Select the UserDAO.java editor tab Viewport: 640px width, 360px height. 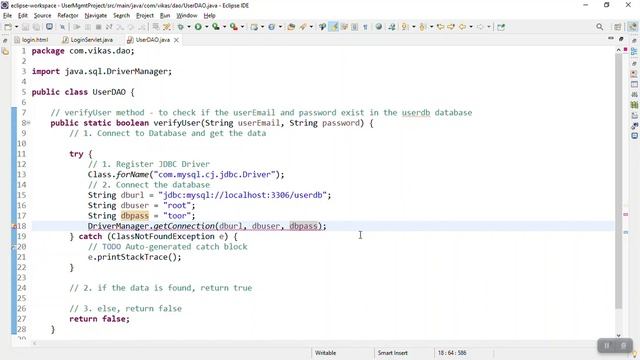(x=153, y=40)
